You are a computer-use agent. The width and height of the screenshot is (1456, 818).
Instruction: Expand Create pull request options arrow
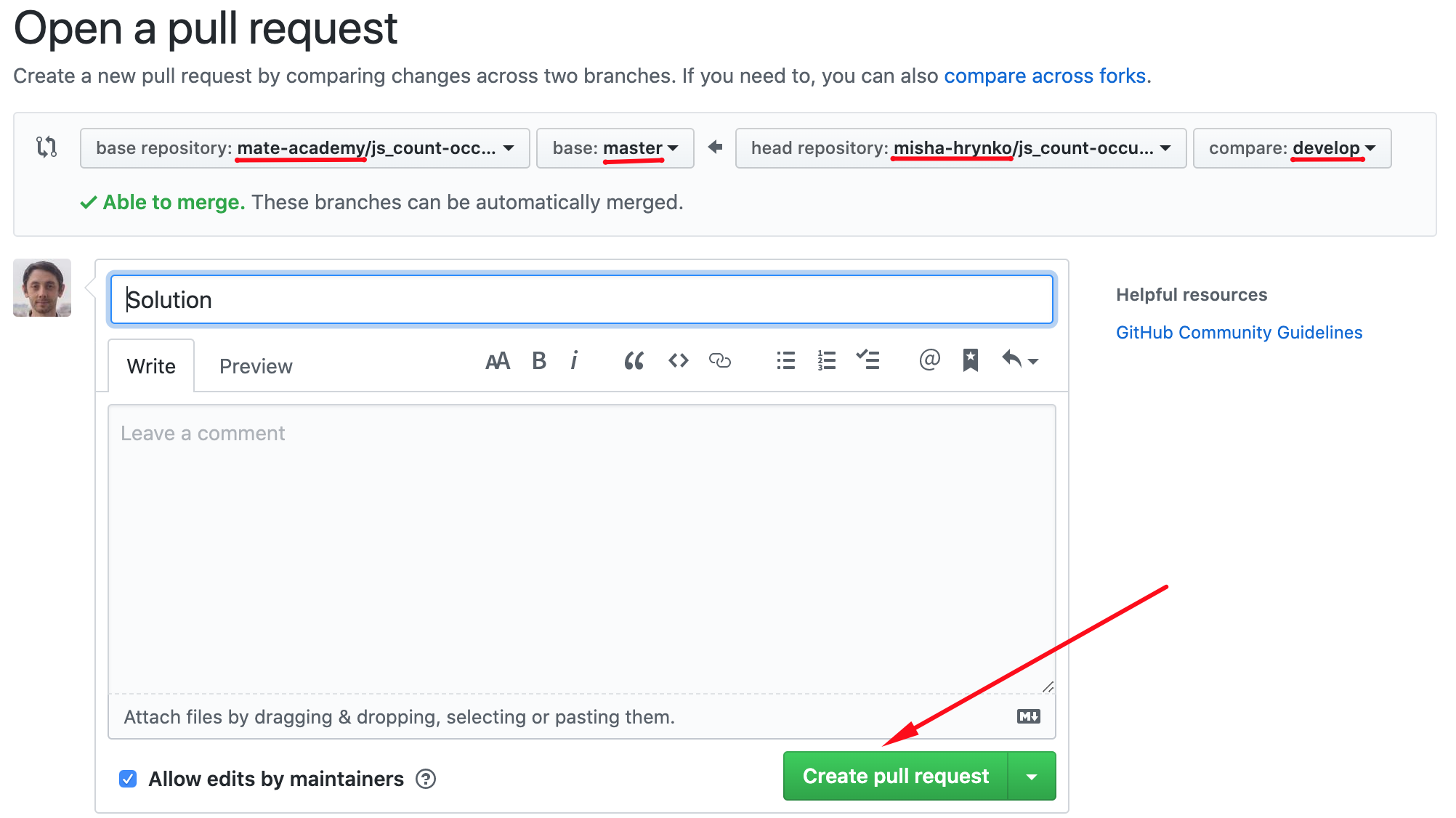coord(1031,777)
